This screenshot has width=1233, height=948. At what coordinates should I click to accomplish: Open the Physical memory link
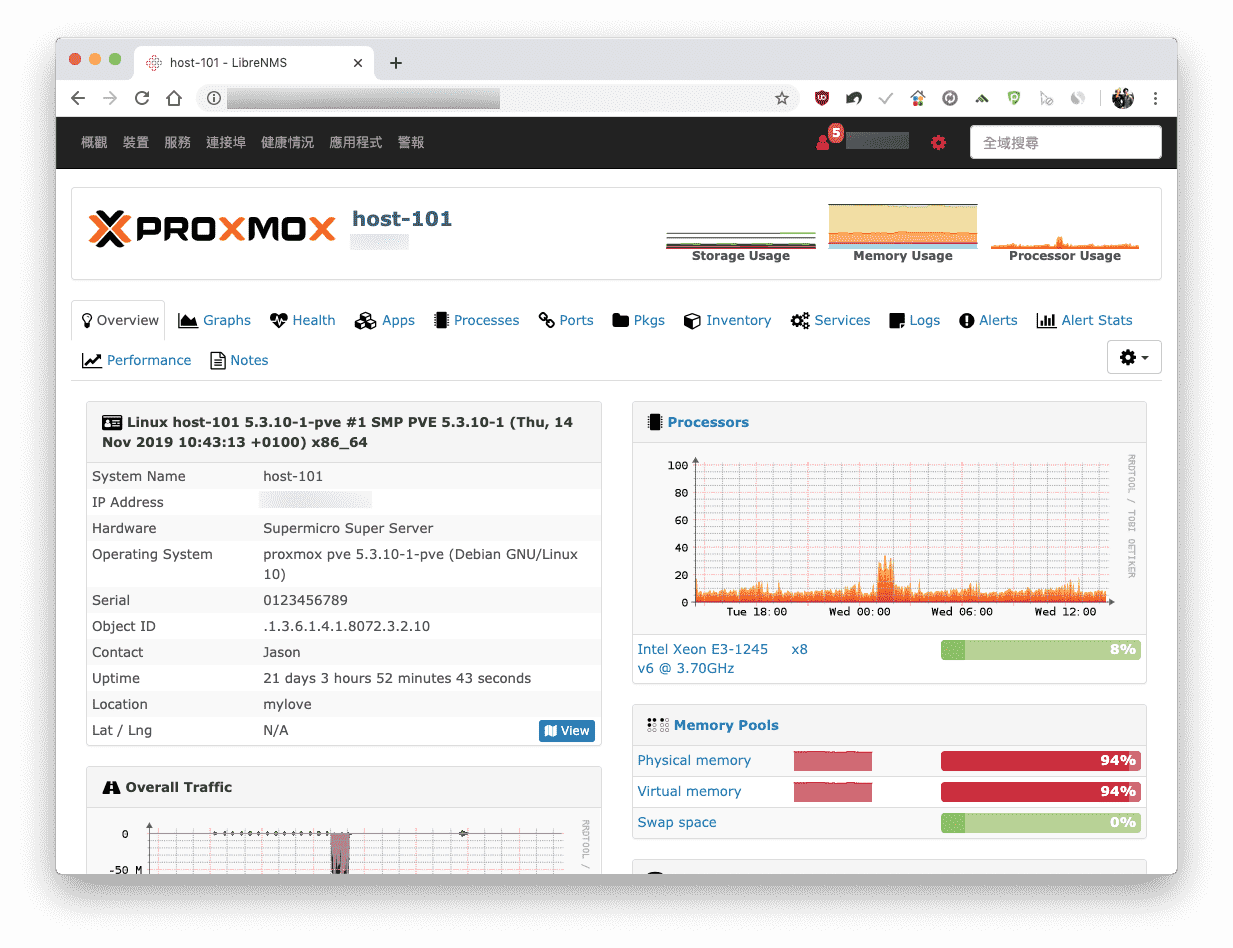[694, 760]
